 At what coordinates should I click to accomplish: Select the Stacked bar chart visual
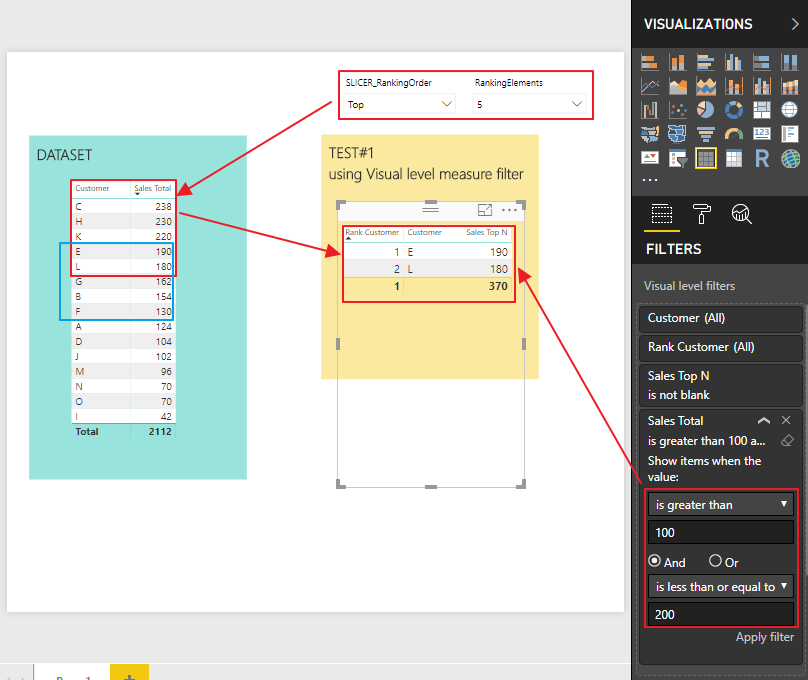click(x=650, y=62)
